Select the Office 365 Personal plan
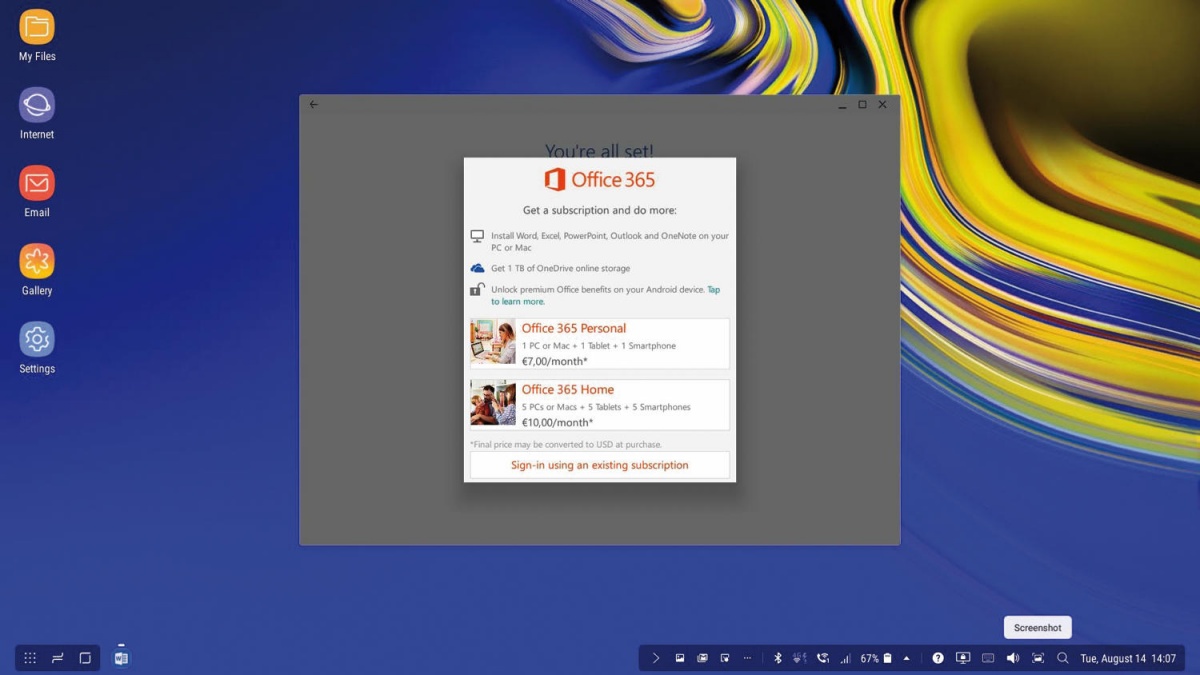 [600, 344]
